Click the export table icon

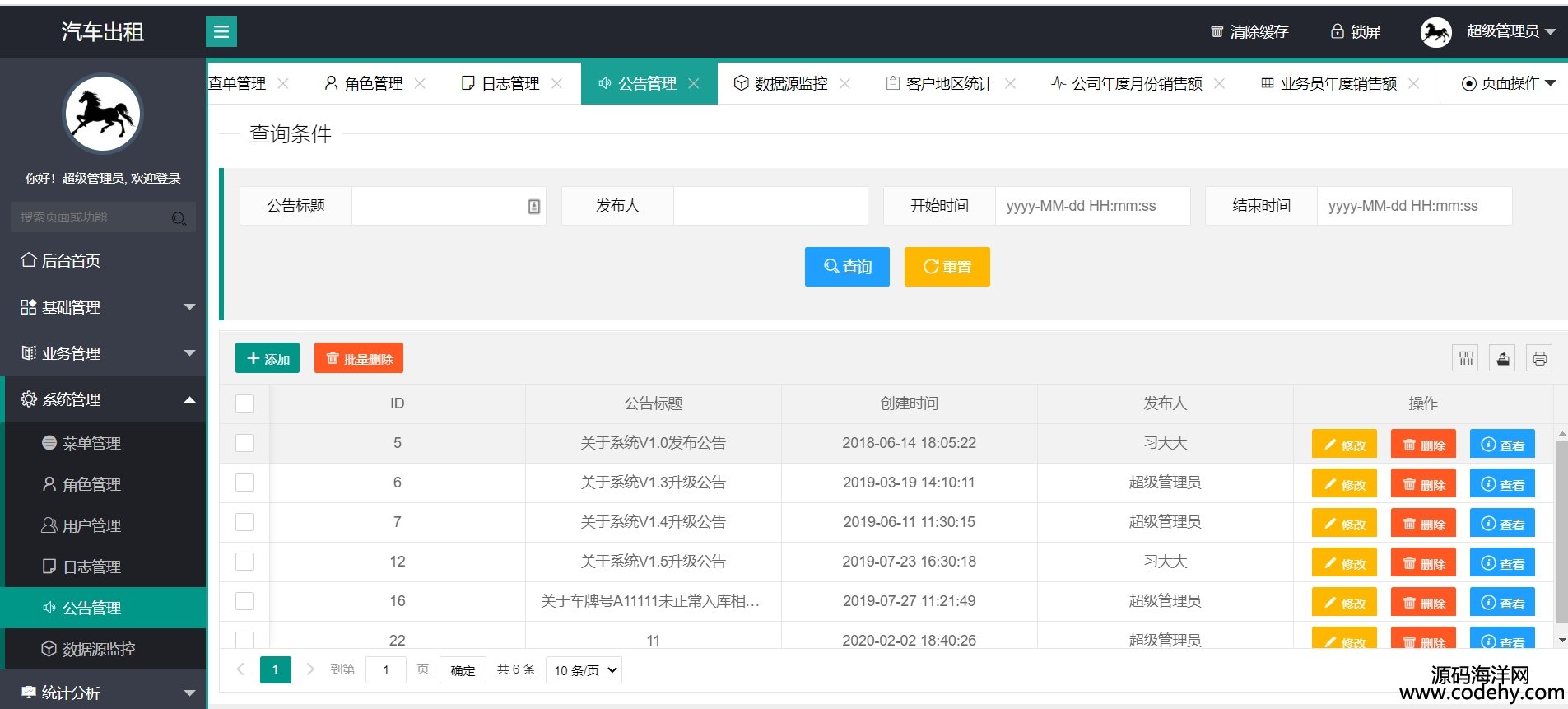(x=1503, y=358)
